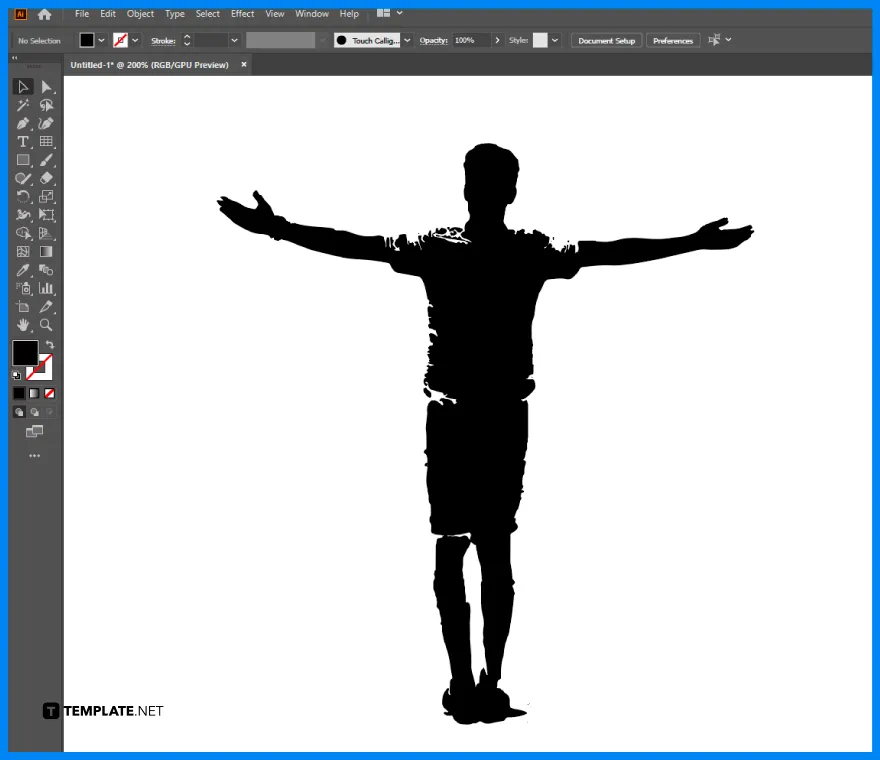
Task: Open the Preferences dialog
Action: click(x=672, y=40)
